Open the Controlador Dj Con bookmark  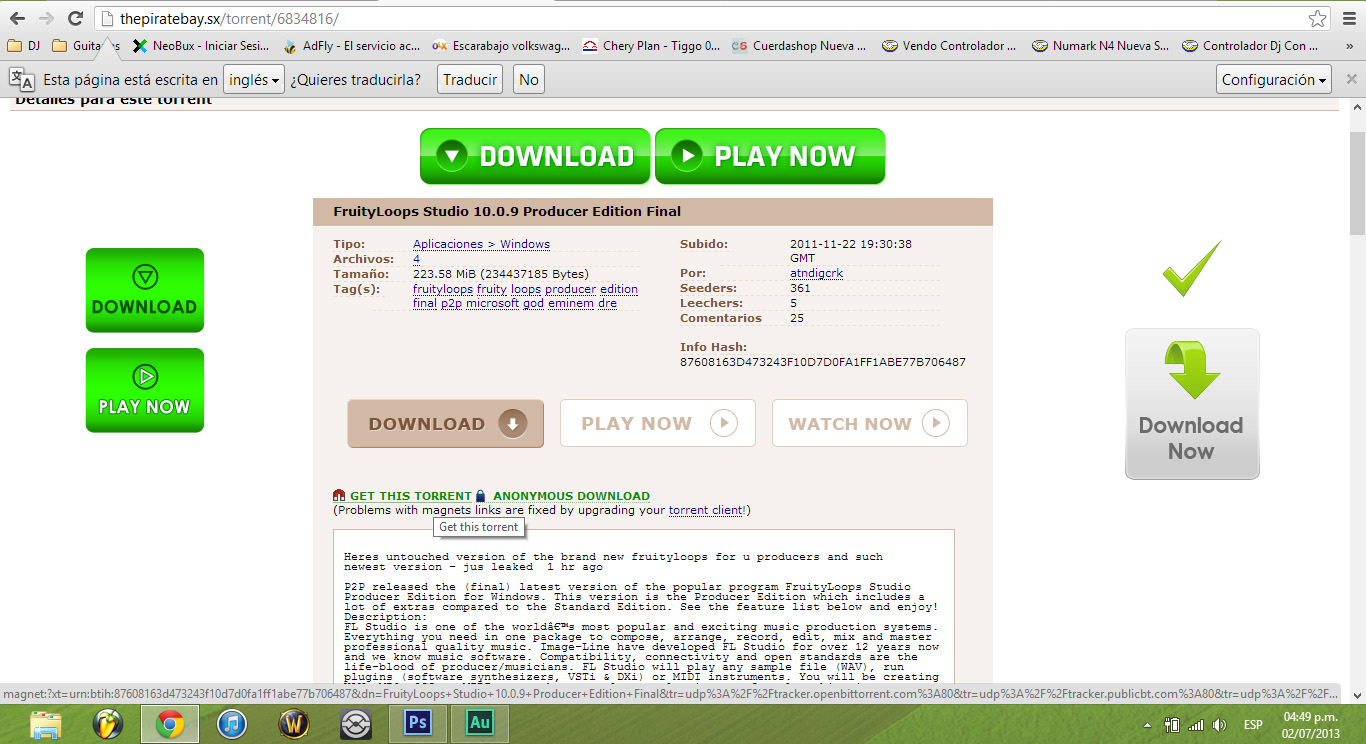click(1250, 46)
